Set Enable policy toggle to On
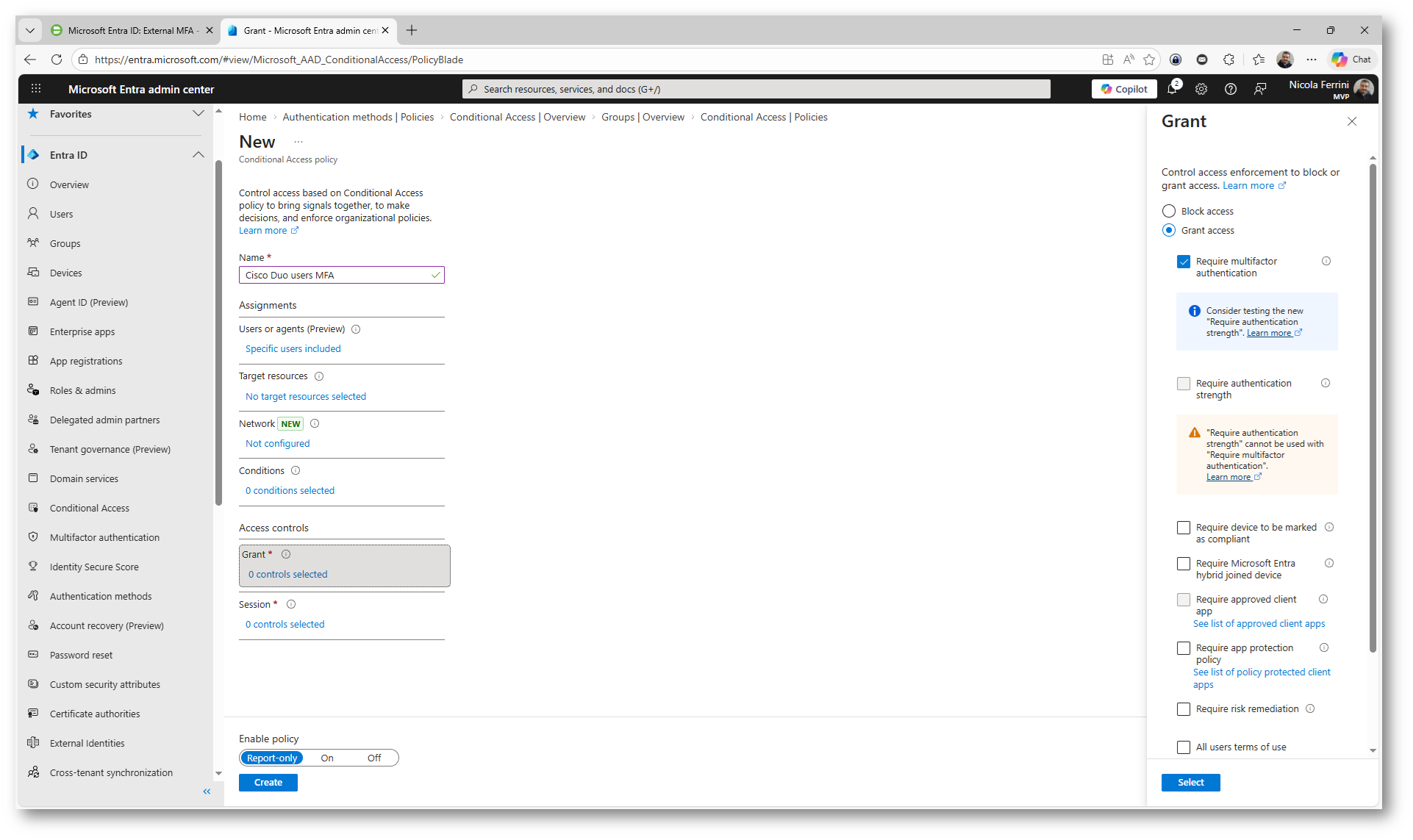Viewport: 1413px width, 840px height. [327, 758]
